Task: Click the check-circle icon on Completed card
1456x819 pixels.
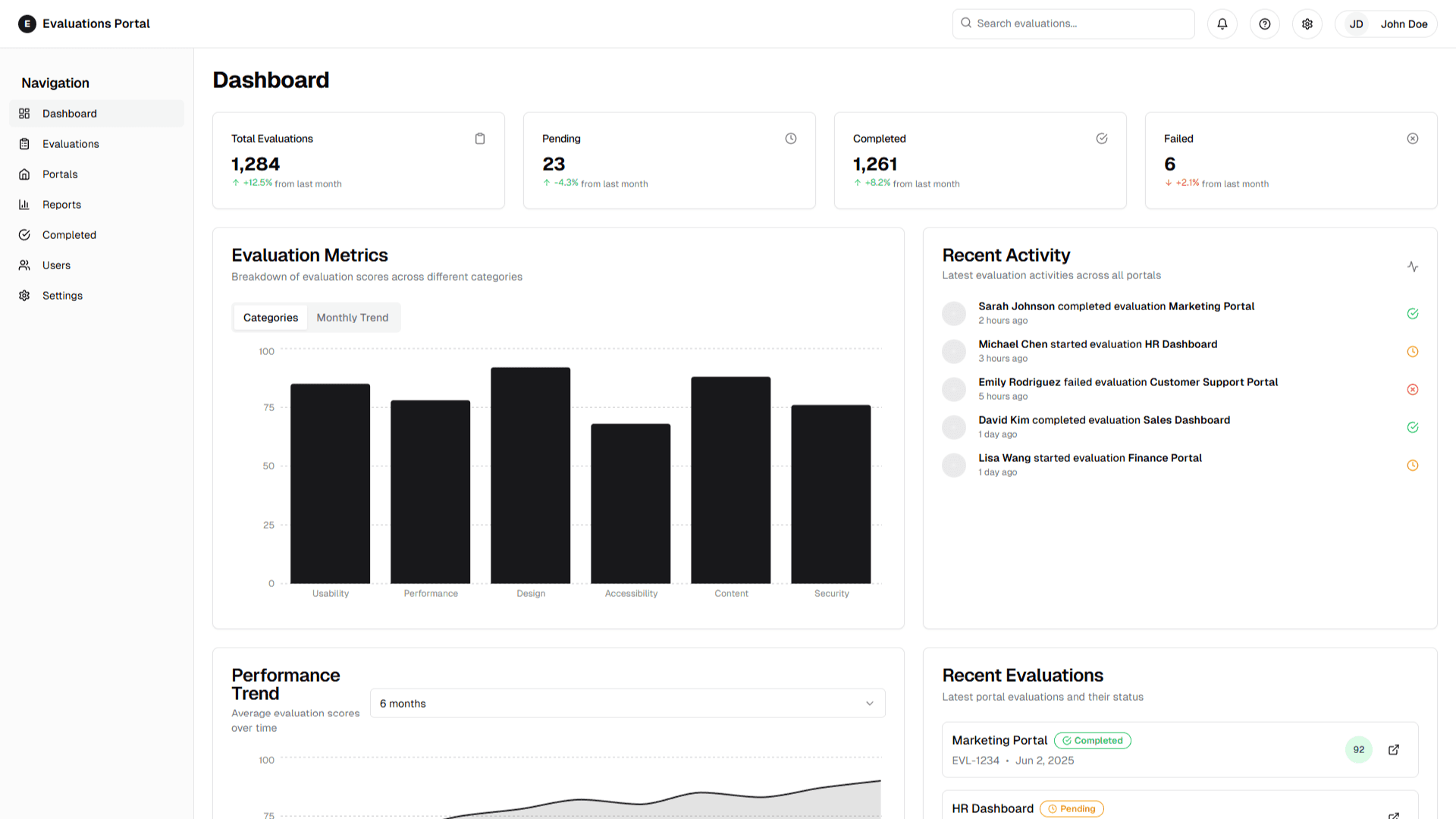Action: pos(1102,139)
